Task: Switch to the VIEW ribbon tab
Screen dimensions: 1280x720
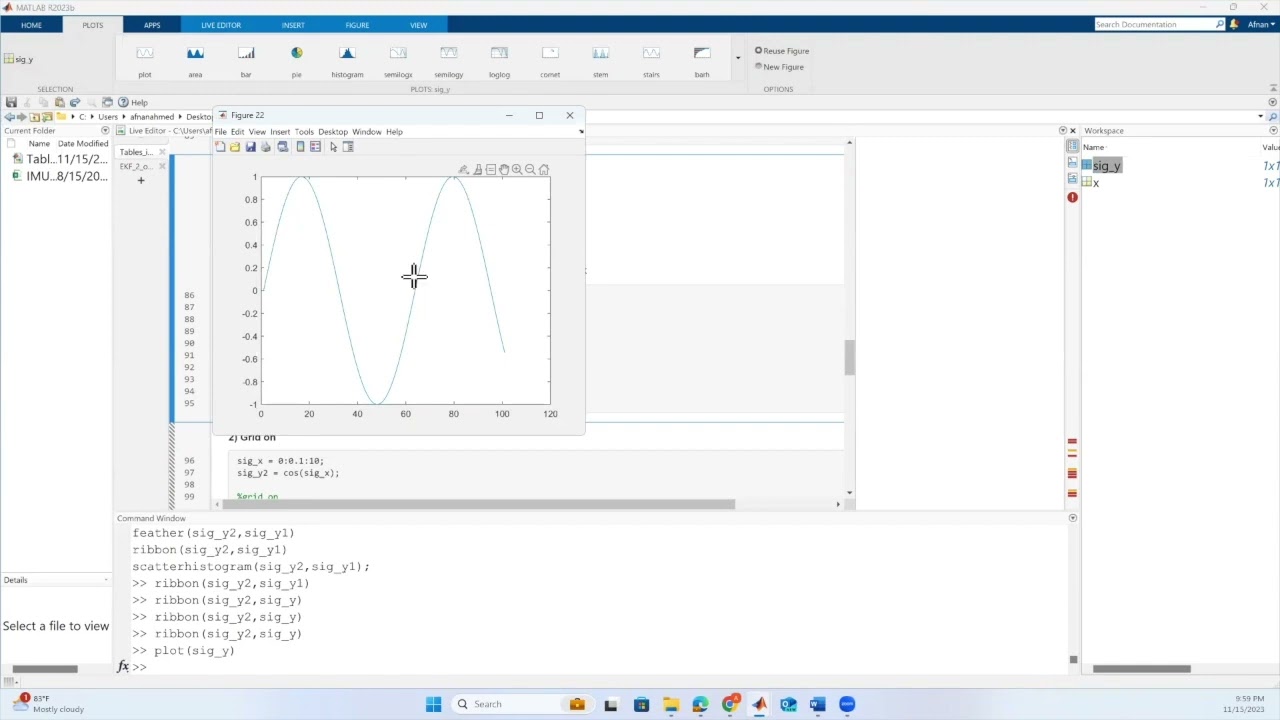Action: click(x=418, y=25)
